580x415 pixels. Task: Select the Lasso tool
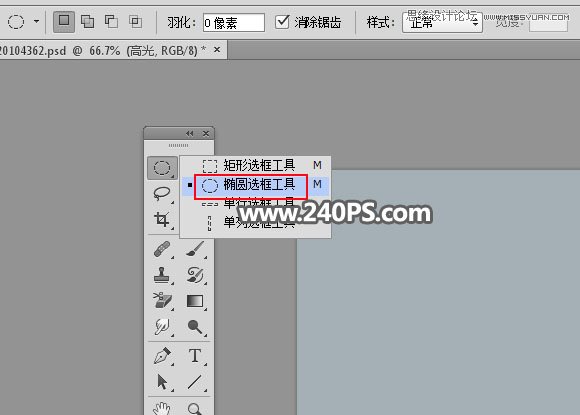(x=162, y=193)
